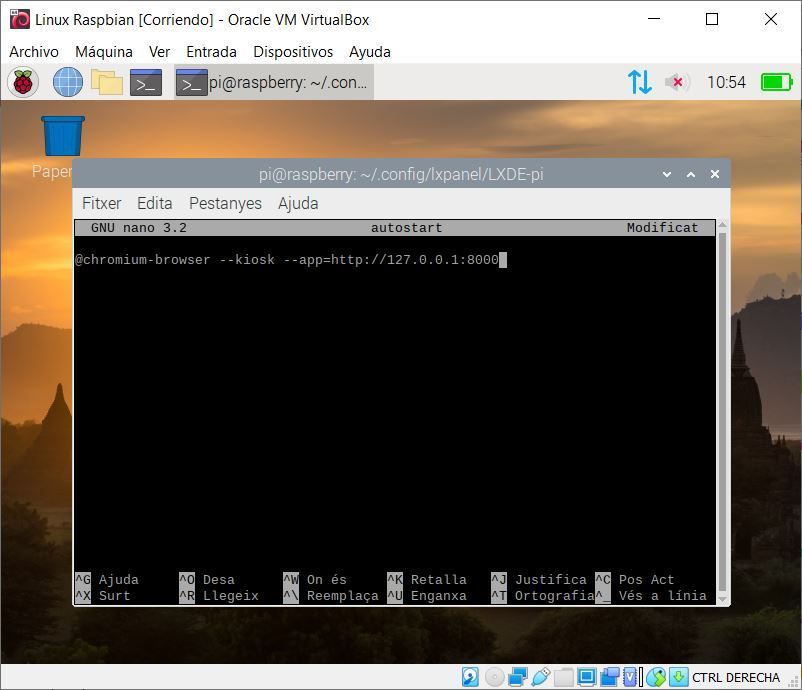Viewport: 802px width, 690px height.
Task: Click the VirtualBox shared folders status icon
Action: [563, 677]
